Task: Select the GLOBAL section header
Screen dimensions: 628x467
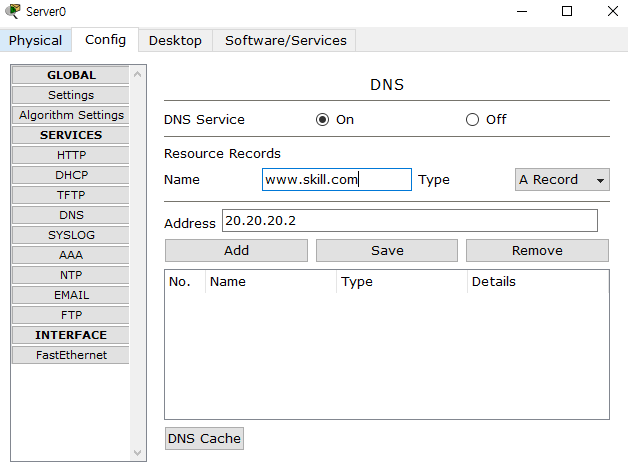Action: tap(71, 75)
